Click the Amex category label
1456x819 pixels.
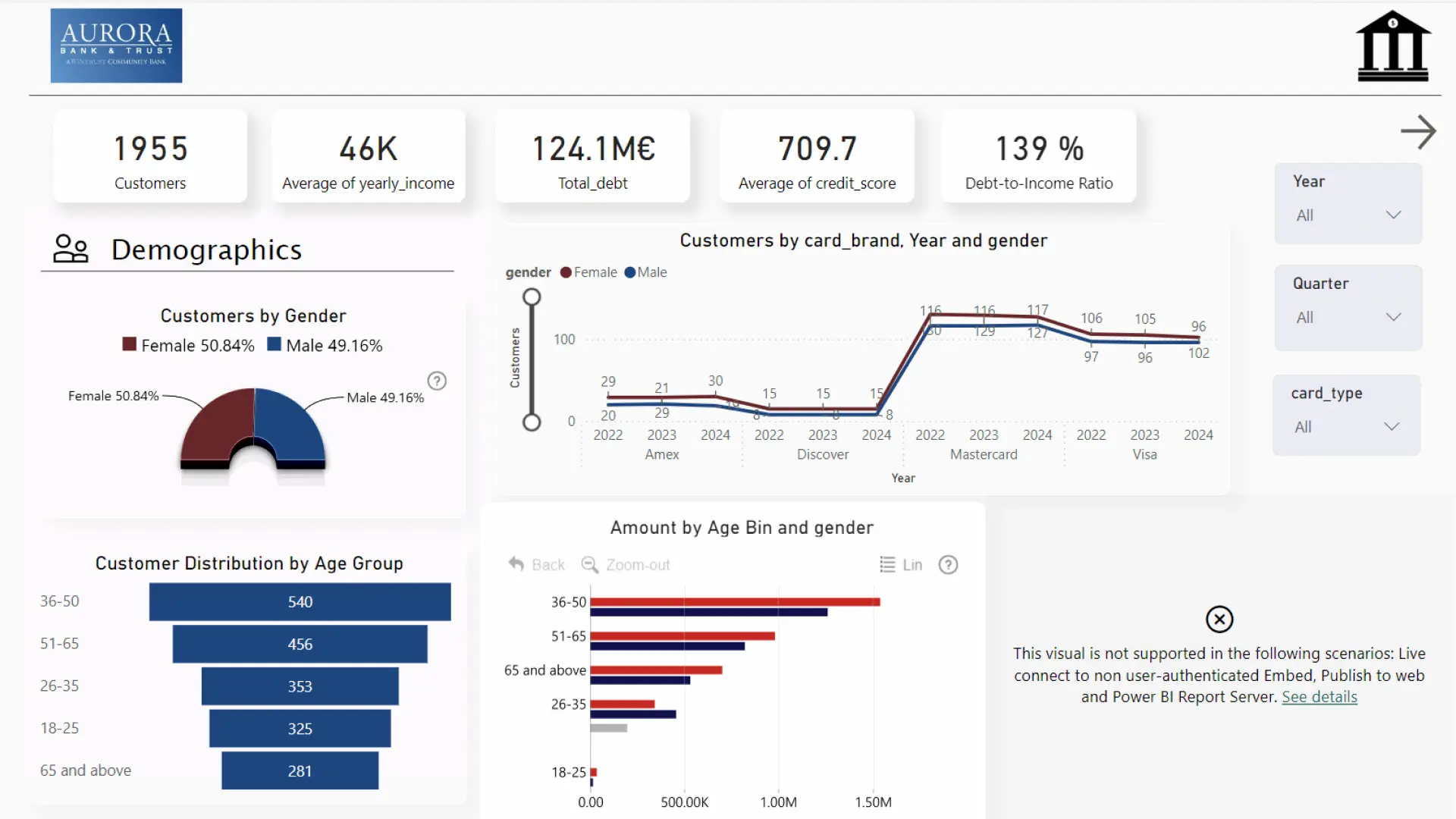[x=662, y=454]
